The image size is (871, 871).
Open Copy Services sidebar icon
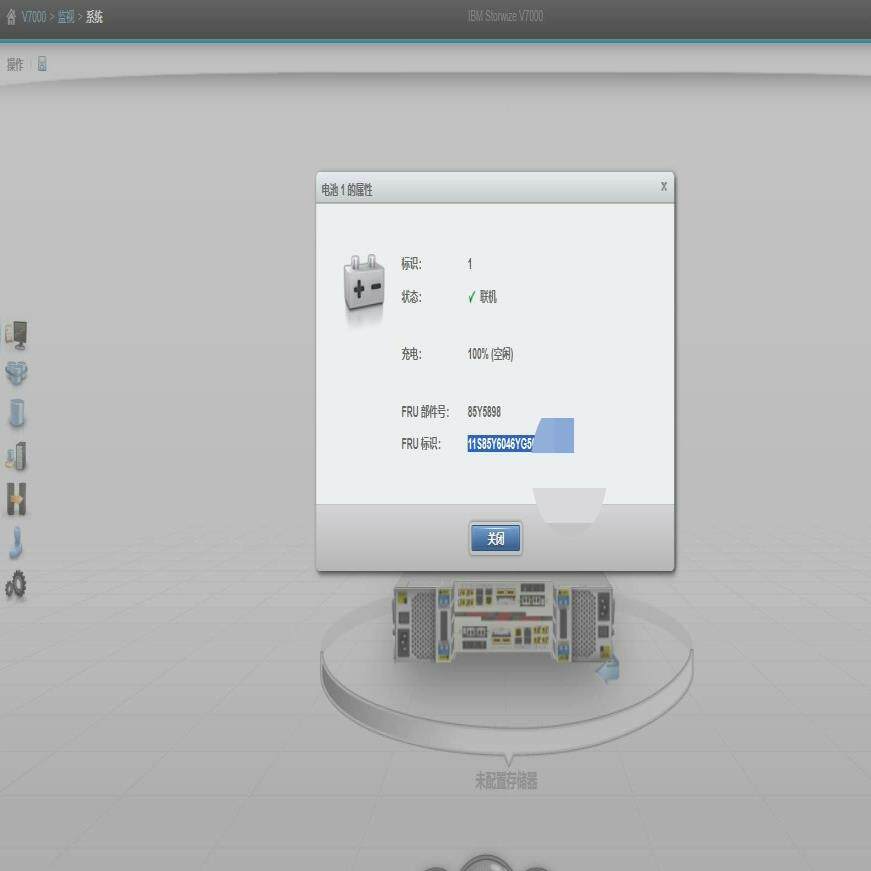pyautogui.click(x=16, y=499)
